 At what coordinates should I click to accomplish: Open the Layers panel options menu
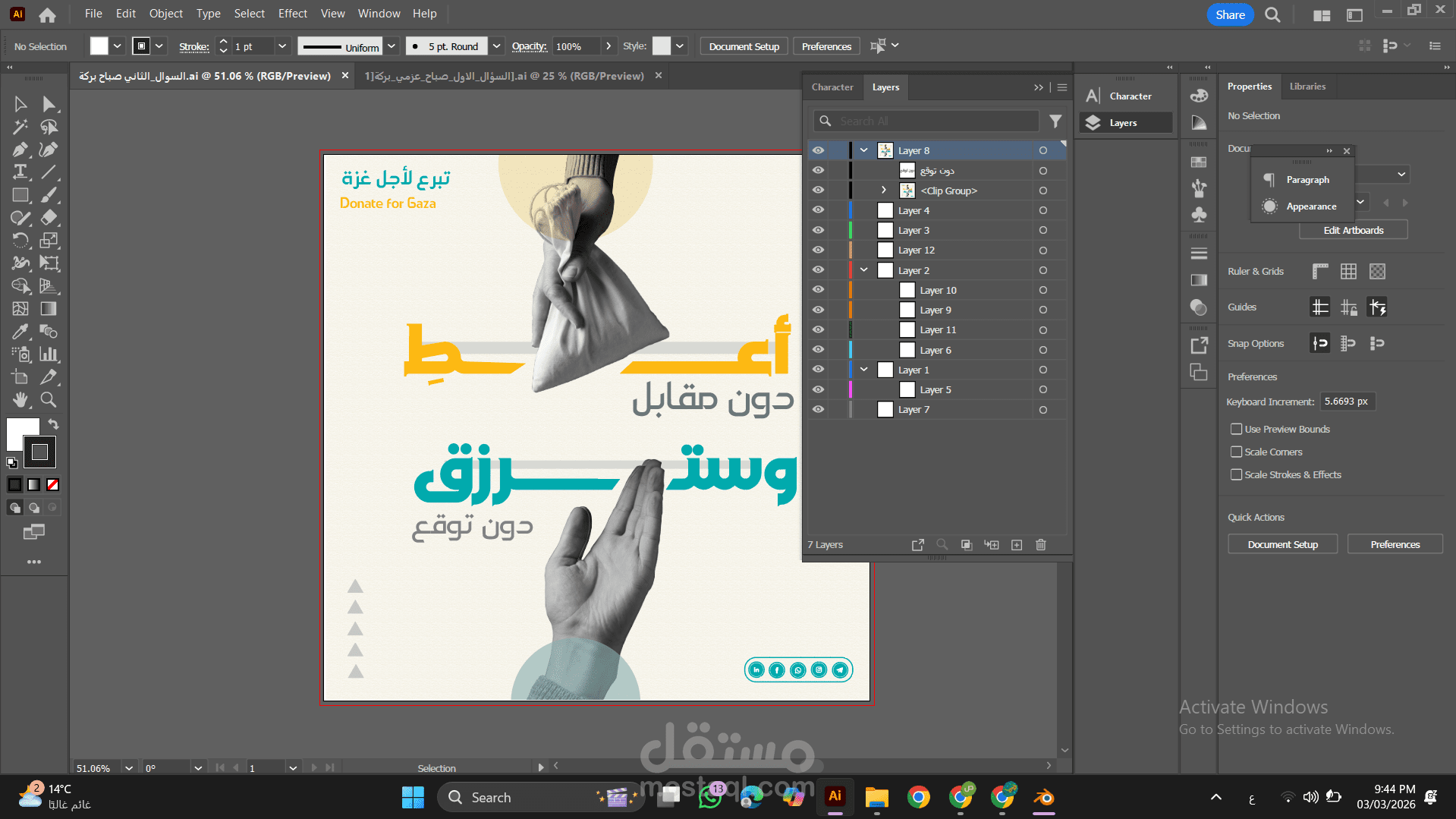[1062, 87]
